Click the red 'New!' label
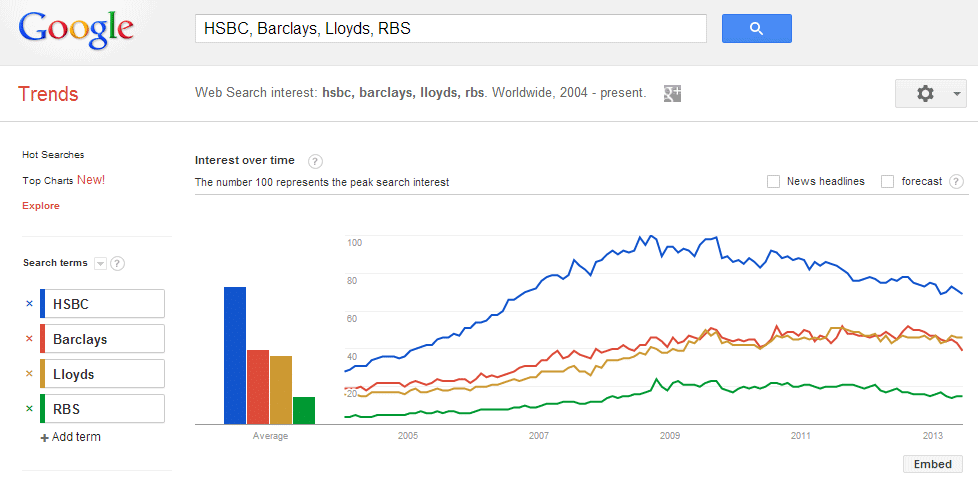Screen dimensions: 978x486 (x=91, y=180)
